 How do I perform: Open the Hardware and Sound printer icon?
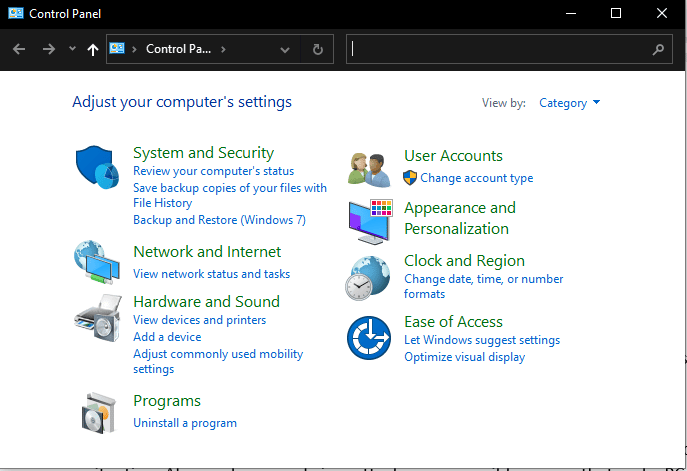(98, 318)
